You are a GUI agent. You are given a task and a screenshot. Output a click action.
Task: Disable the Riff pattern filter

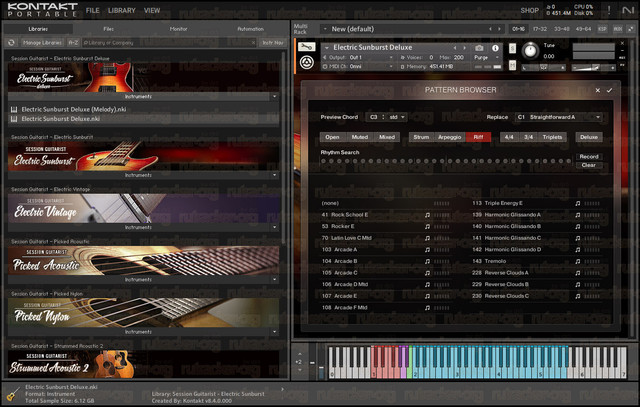point(478,137)
